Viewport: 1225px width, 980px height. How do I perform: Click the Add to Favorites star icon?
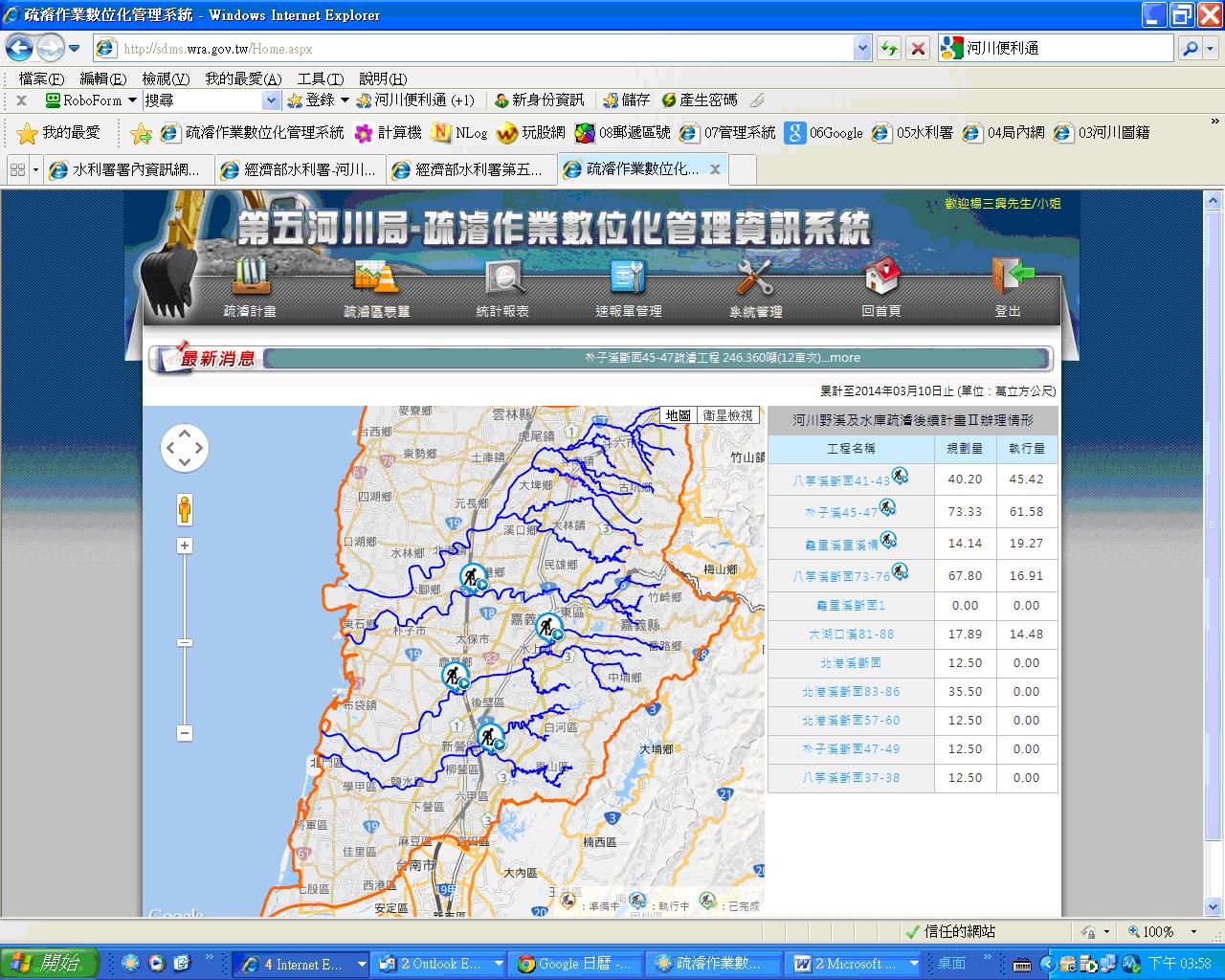tap(141, 133)
